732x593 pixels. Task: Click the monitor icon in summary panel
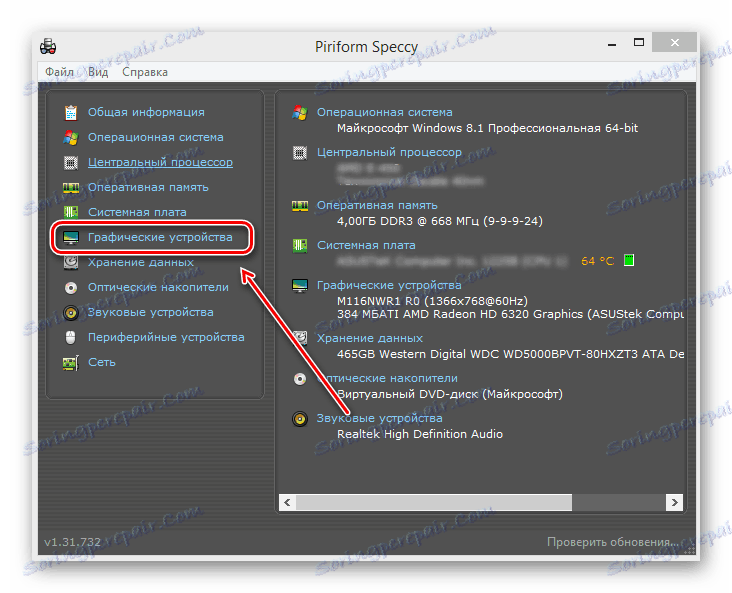coord(300,285)
